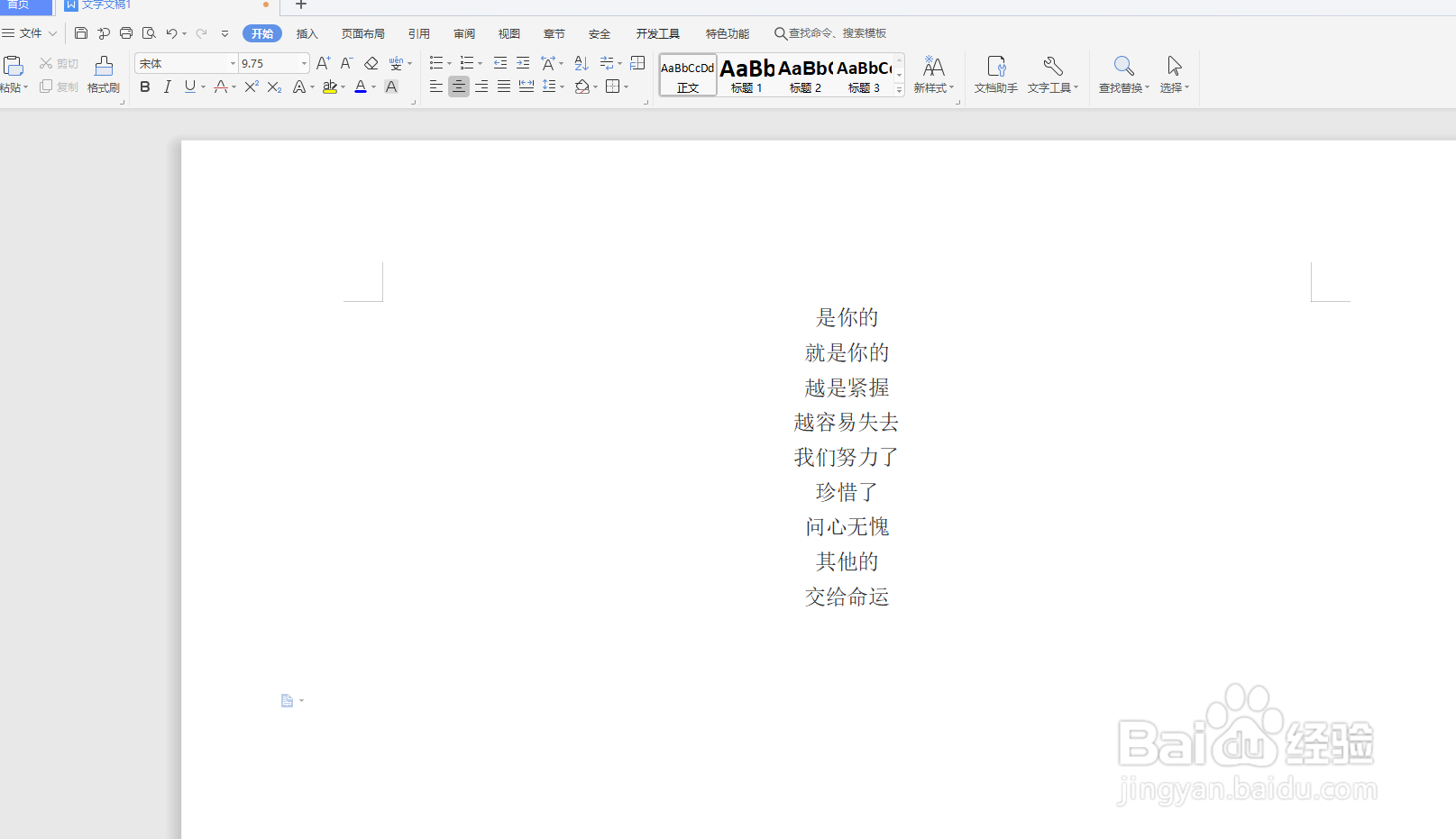Open Document Assistant (文档助手)
Viewport: 1456px width, 839px height.
click(x=996, y=75)
